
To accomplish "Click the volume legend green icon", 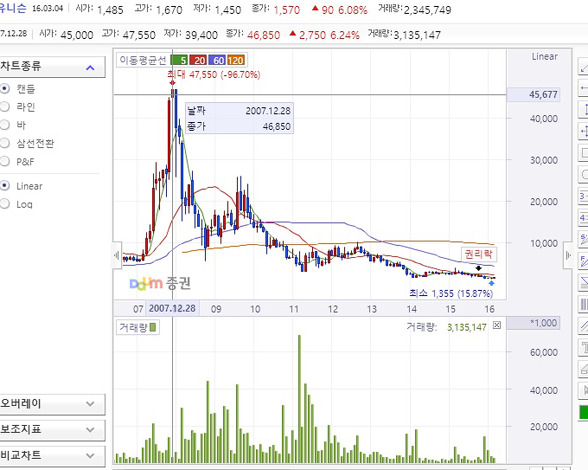I will pyautogui.click(x=153, y=327).
